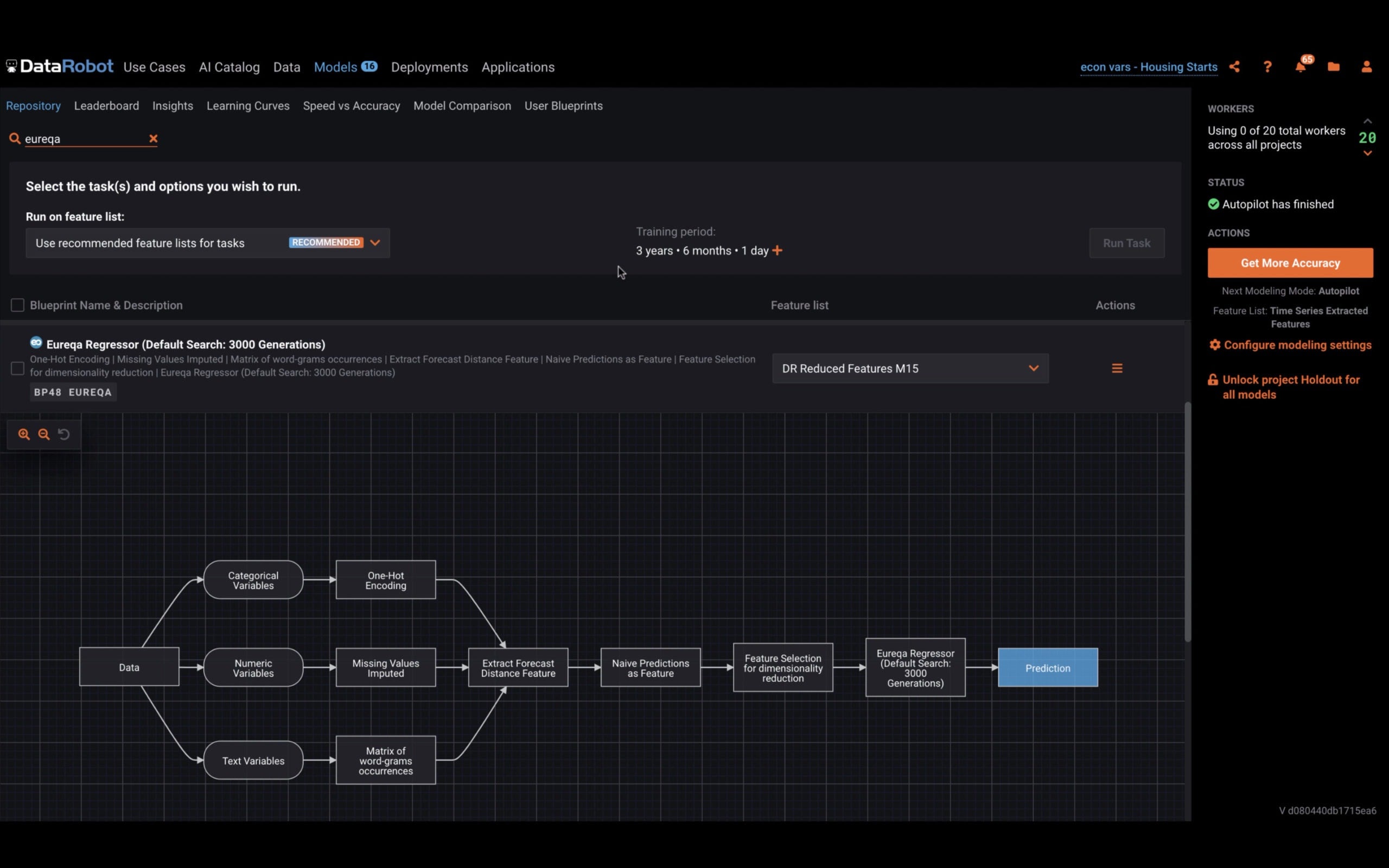Click the Eureqa Regressor blueprint title
The image size is (1389, 868).
tap(186, 344)
